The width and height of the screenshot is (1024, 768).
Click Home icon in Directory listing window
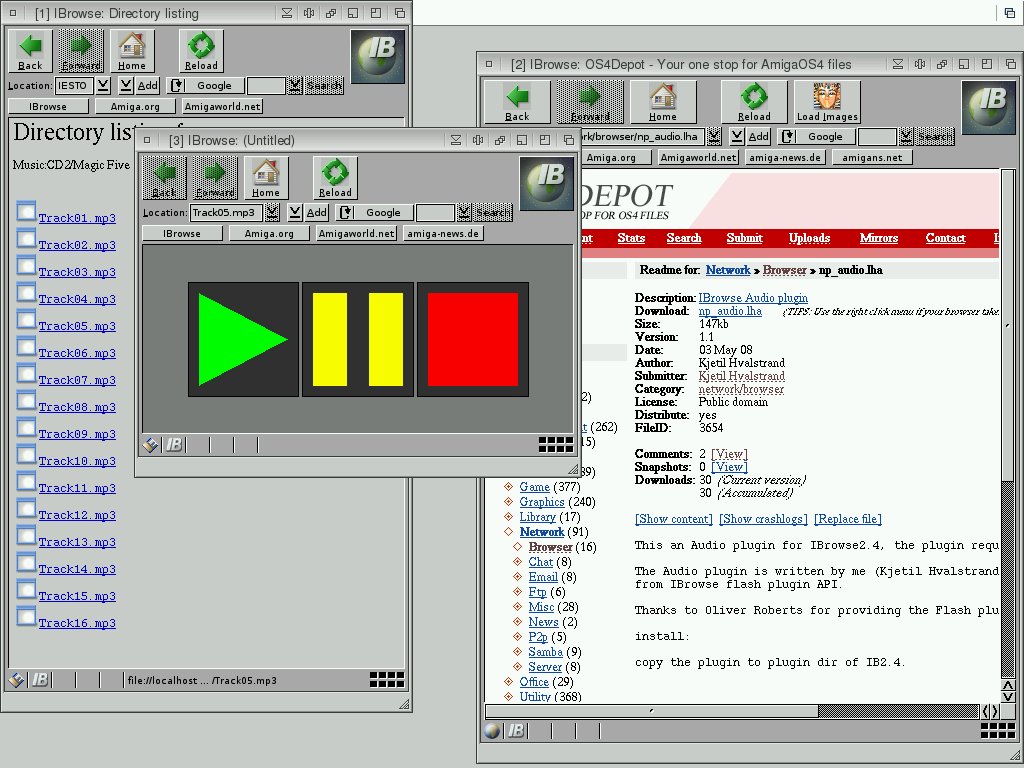131,50
